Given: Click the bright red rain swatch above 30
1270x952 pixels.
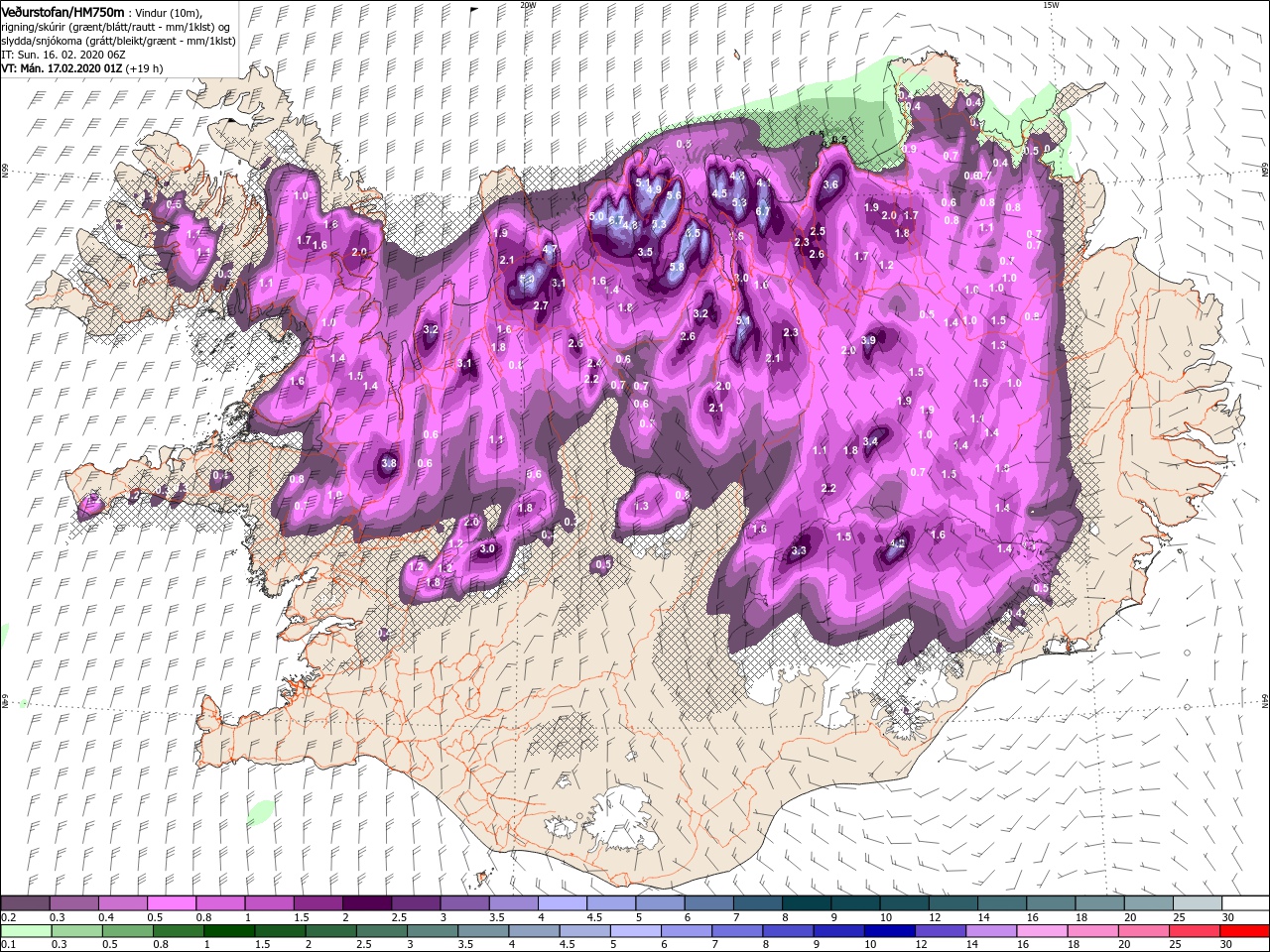Looking at the screenshot, I should point(1244,930).
